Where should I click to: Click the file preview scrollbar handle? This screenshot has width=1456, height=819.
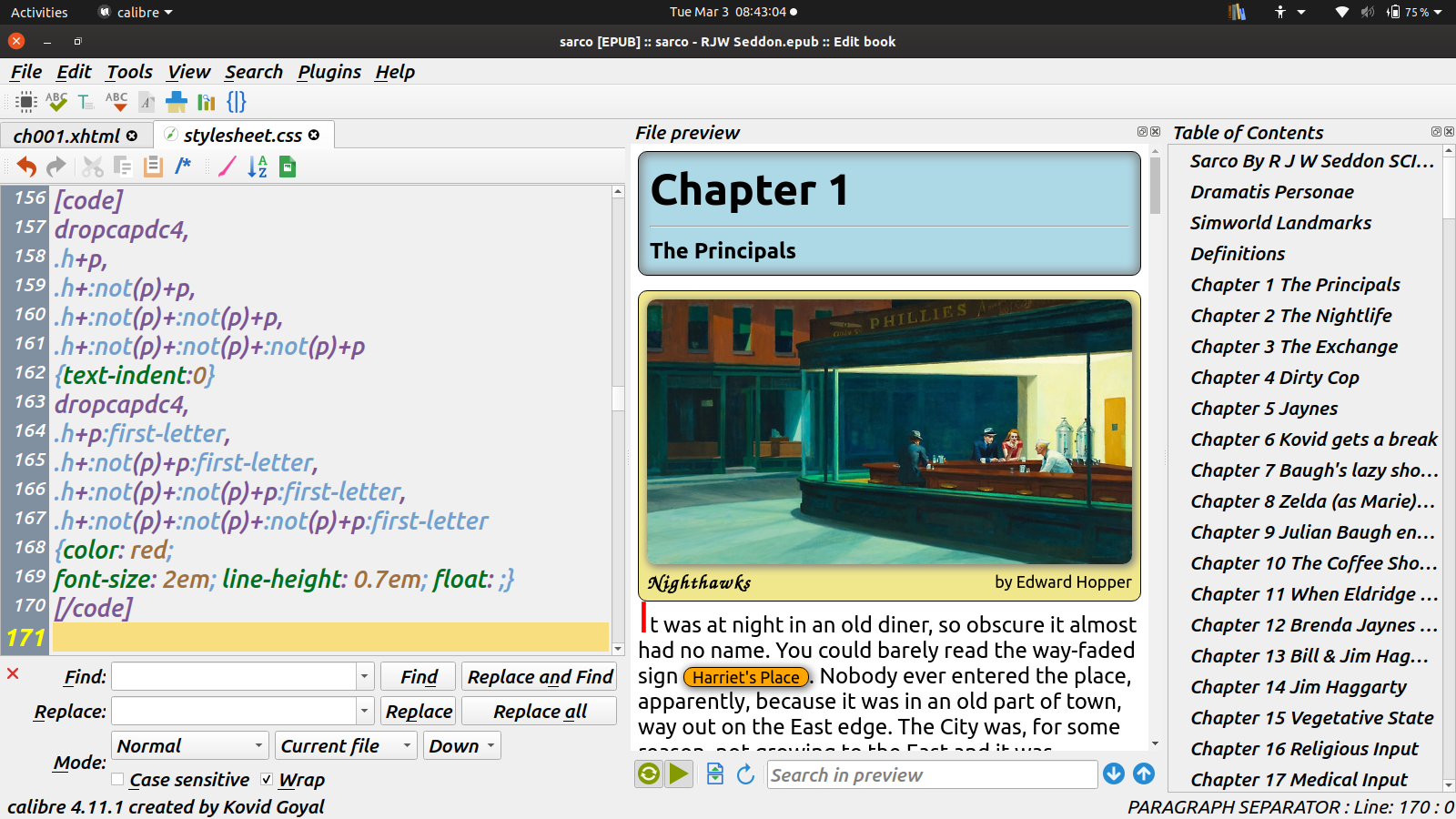(1155, 186)
